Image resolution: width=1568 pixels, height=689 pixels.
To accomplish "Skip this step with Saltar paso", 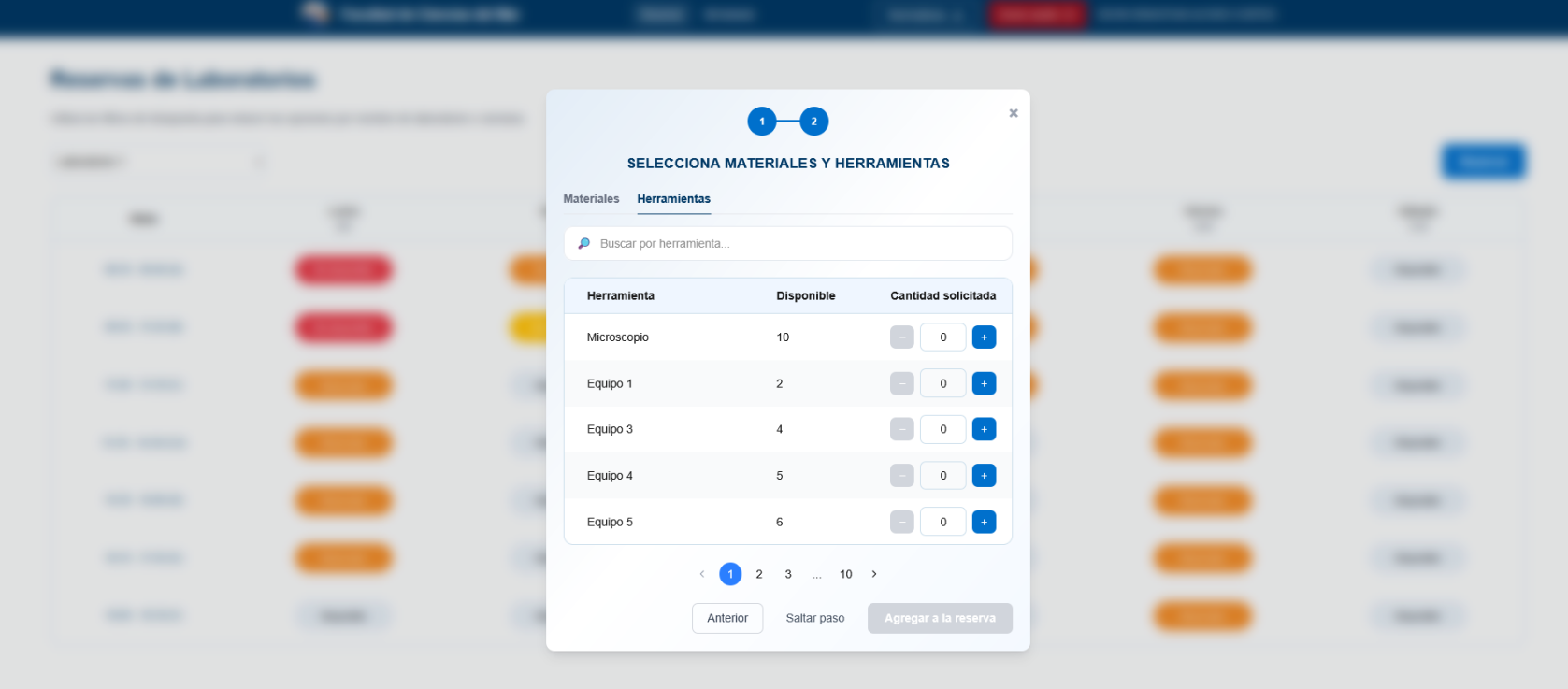I will click(814, 618).
